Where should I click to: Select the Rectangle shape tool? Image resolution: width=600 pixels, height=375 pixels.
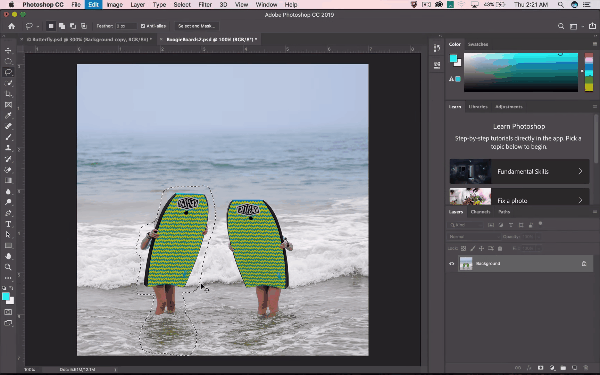click(8, 245)
